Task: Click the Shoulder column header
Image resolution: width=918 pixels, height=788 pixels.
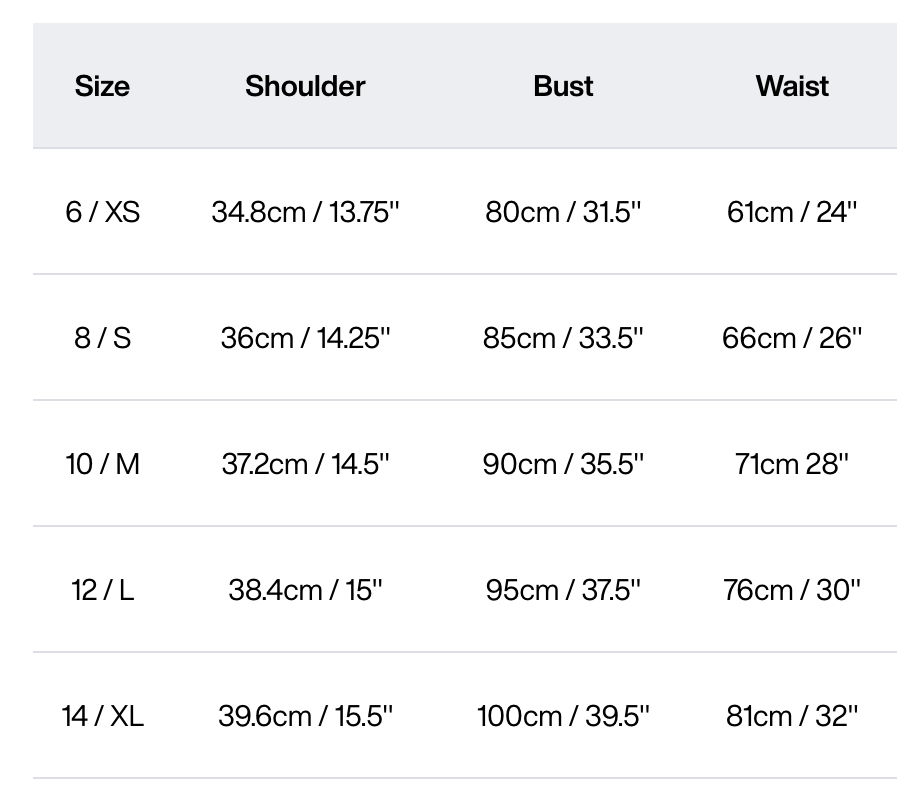Action: tap(305, 87)
